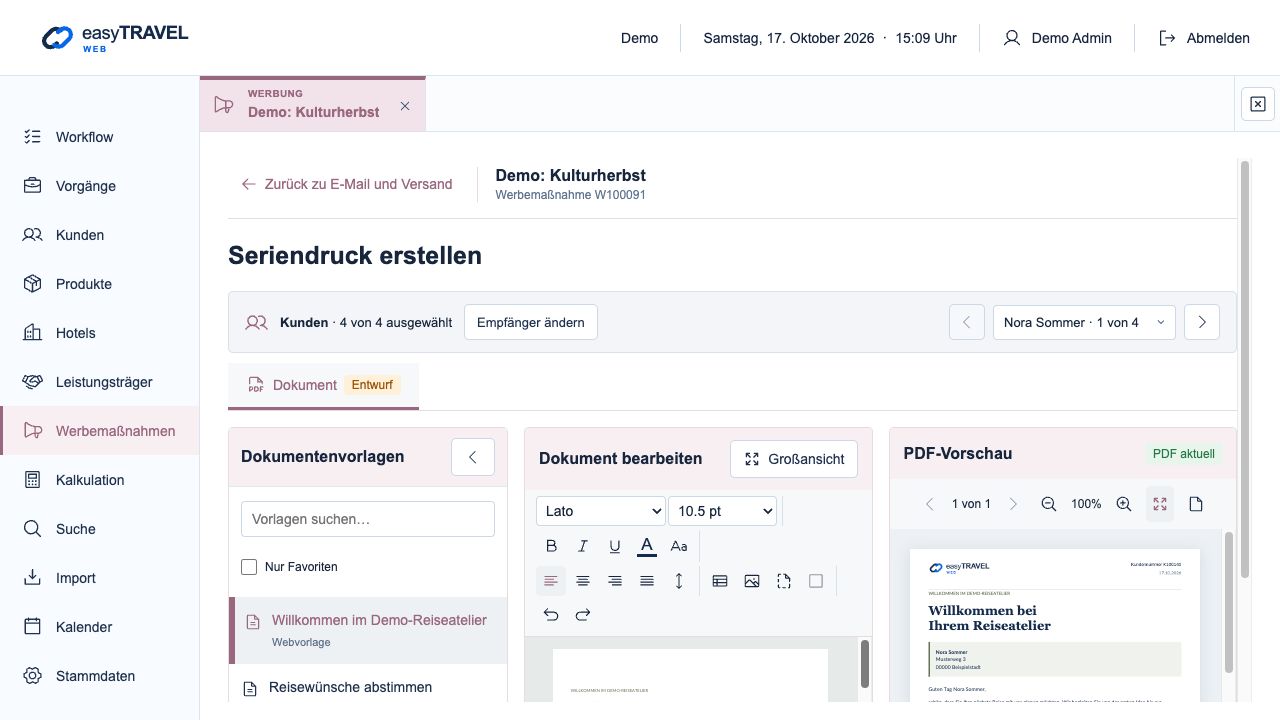Open text color picker (underlined A)
This screenshot has height=720, width=1280.
tap(647, 546)
